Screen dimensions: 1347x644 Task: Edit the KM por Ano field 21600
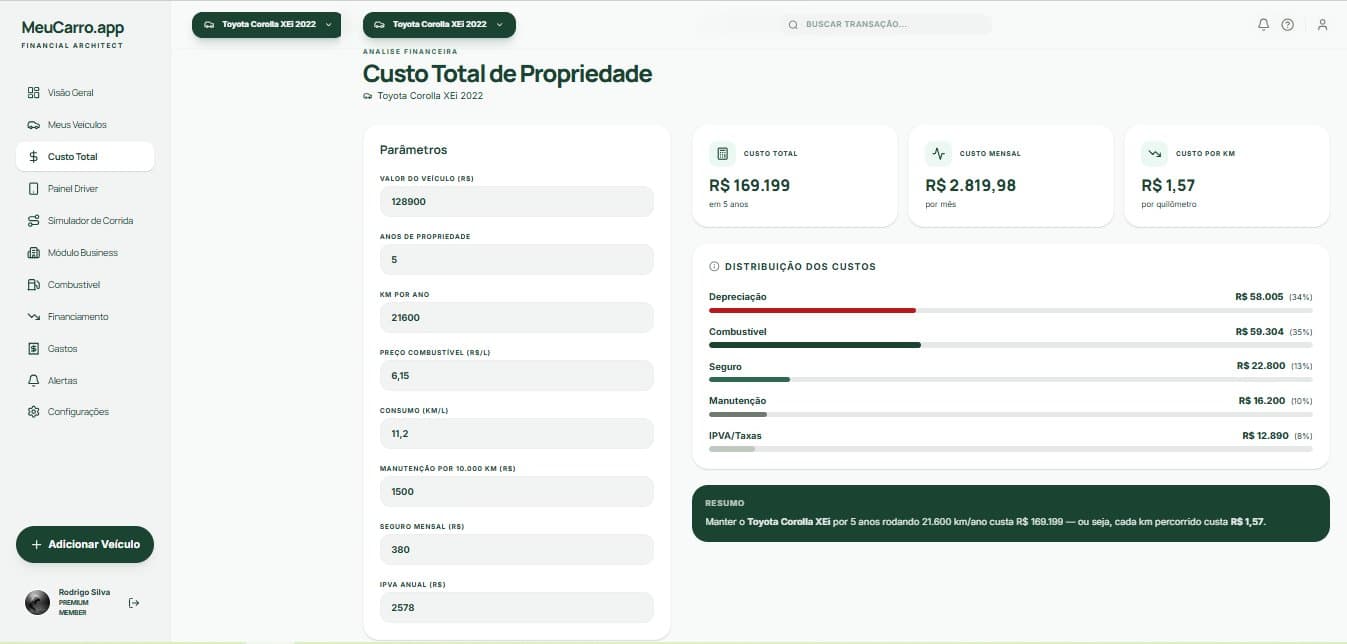coord(516,317)
